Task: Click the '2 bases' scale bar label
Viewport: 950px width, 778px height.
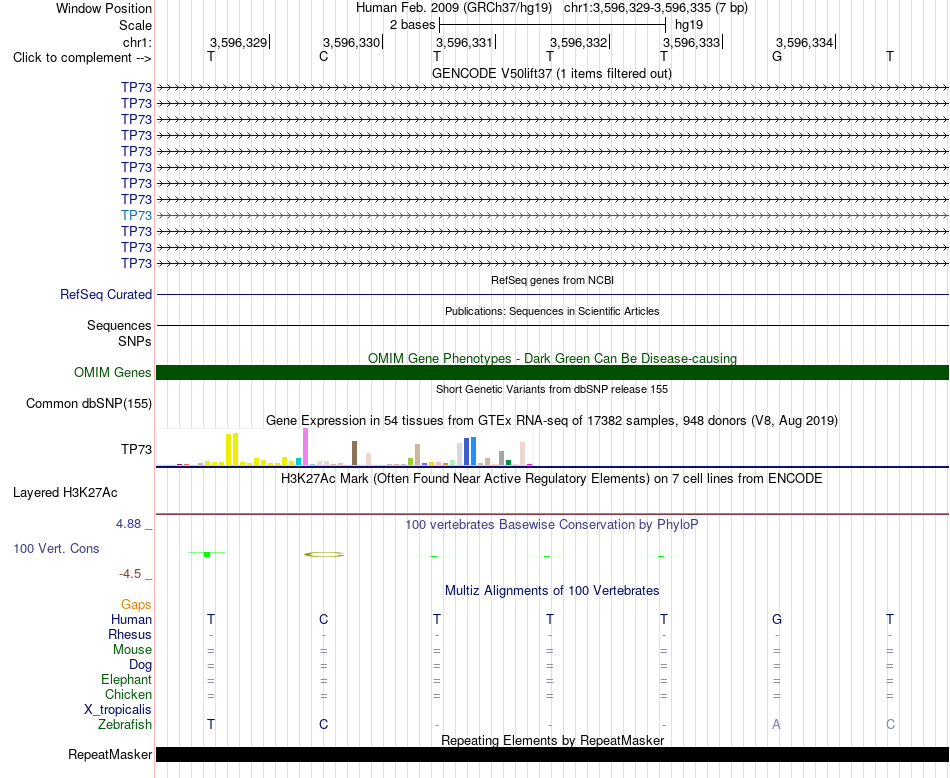Action: (412, 25)
